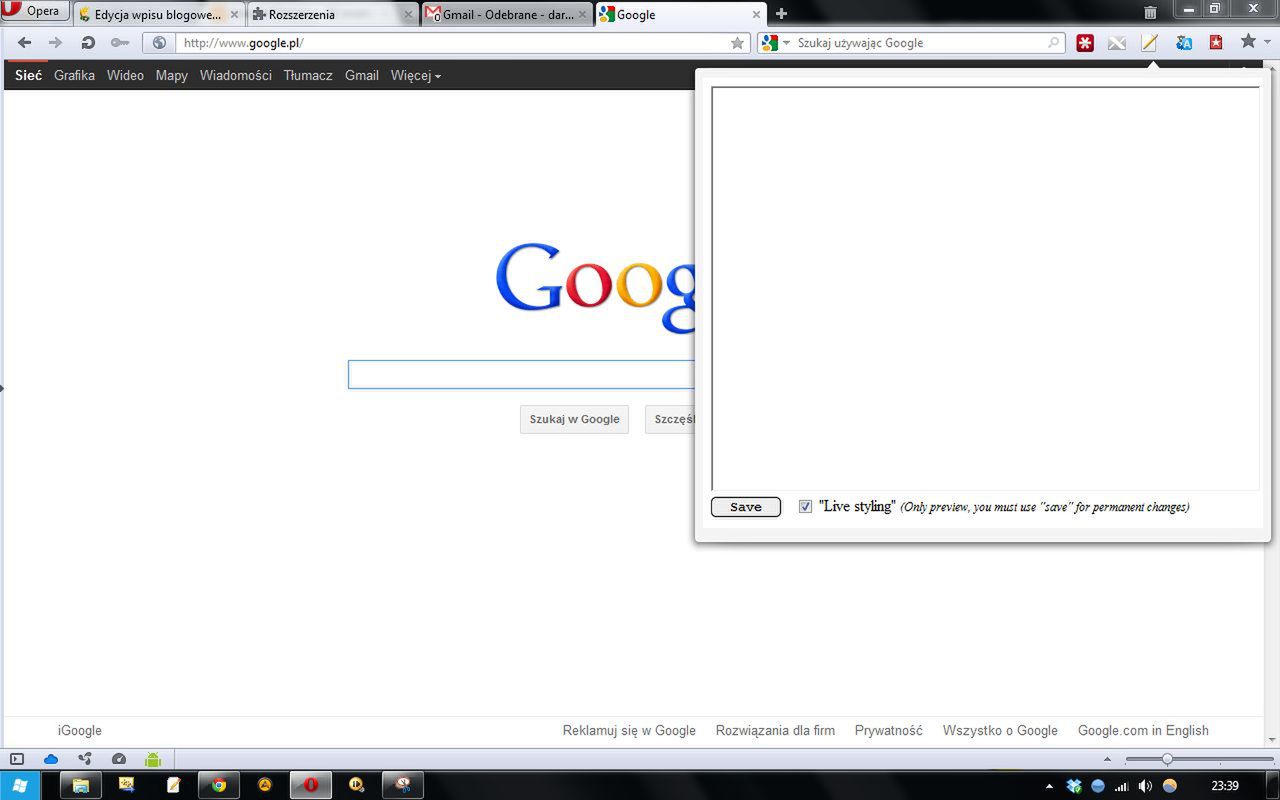Go back with the Opera back arrow
This screenshot has height=800, width=1280.
click(x=24, y=43)
